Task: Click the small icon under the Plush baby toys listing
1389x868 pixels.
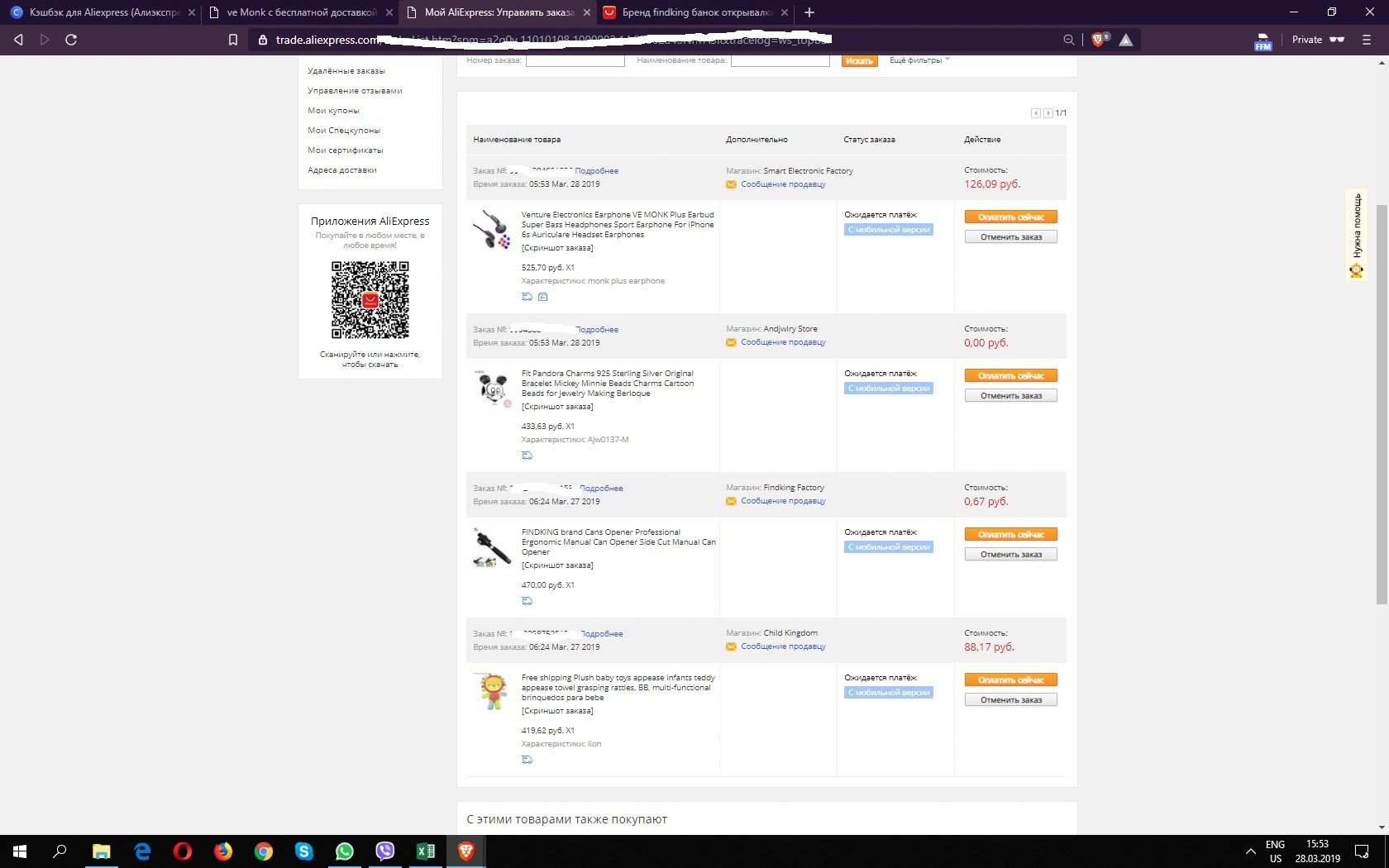Action: (x=527, y=760)
